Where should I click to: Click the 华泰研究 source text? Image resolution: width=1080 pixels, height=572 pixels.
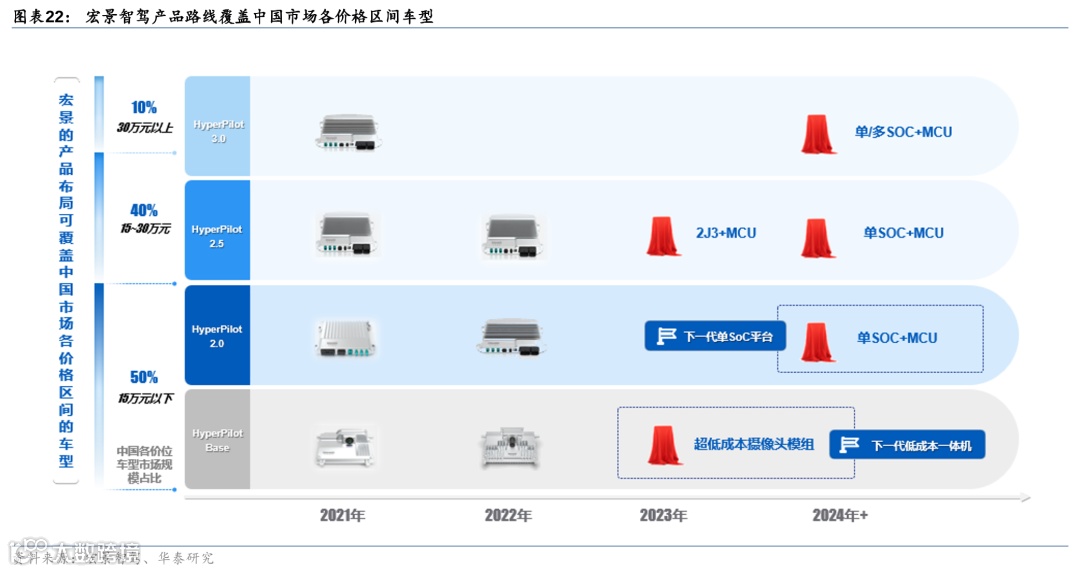coord(185,558)
